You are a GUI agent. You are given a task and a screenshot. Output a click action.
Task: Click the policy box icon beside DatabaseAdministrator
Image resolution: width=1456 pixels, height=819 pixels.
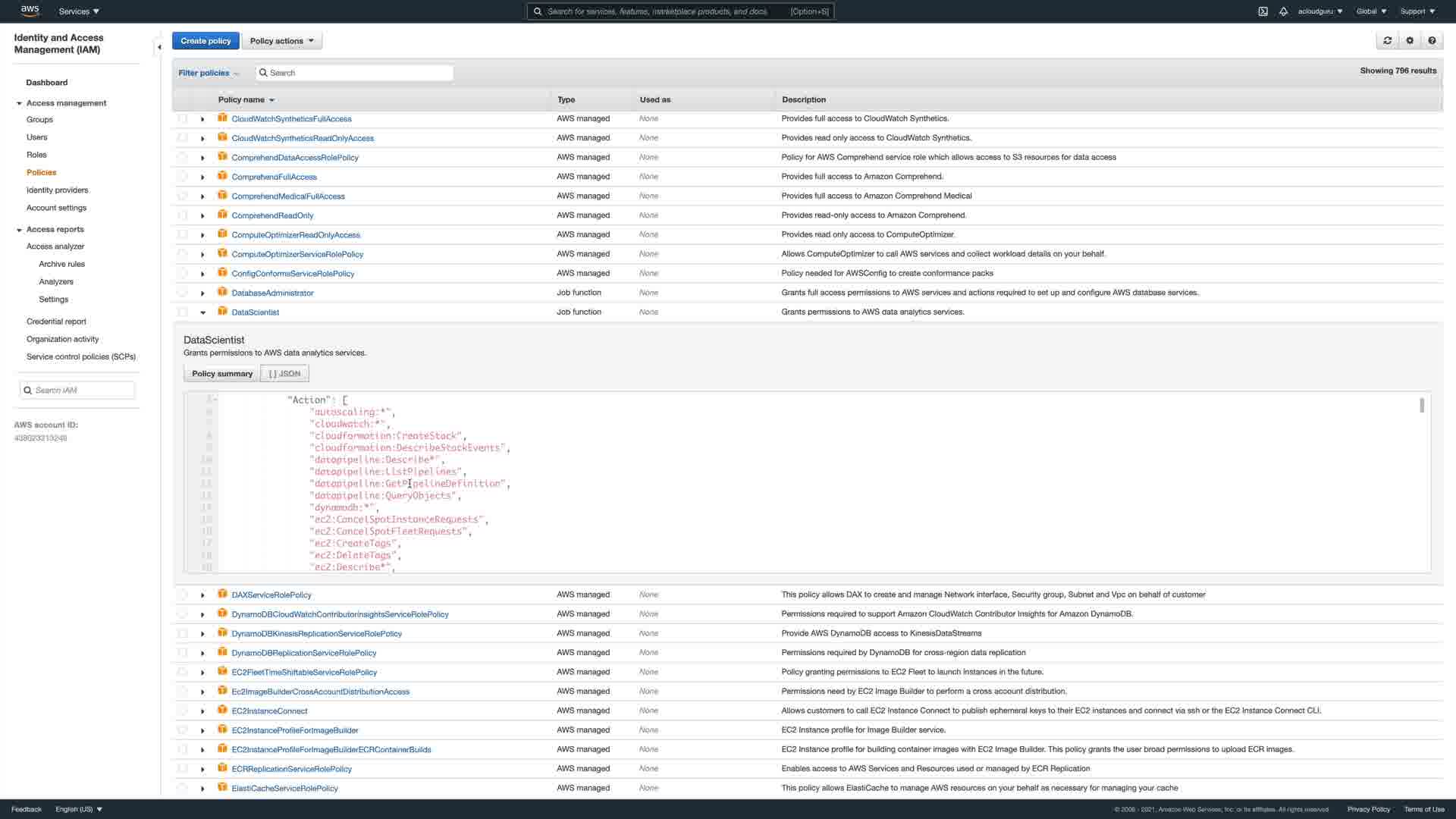(x=222, y=292)
